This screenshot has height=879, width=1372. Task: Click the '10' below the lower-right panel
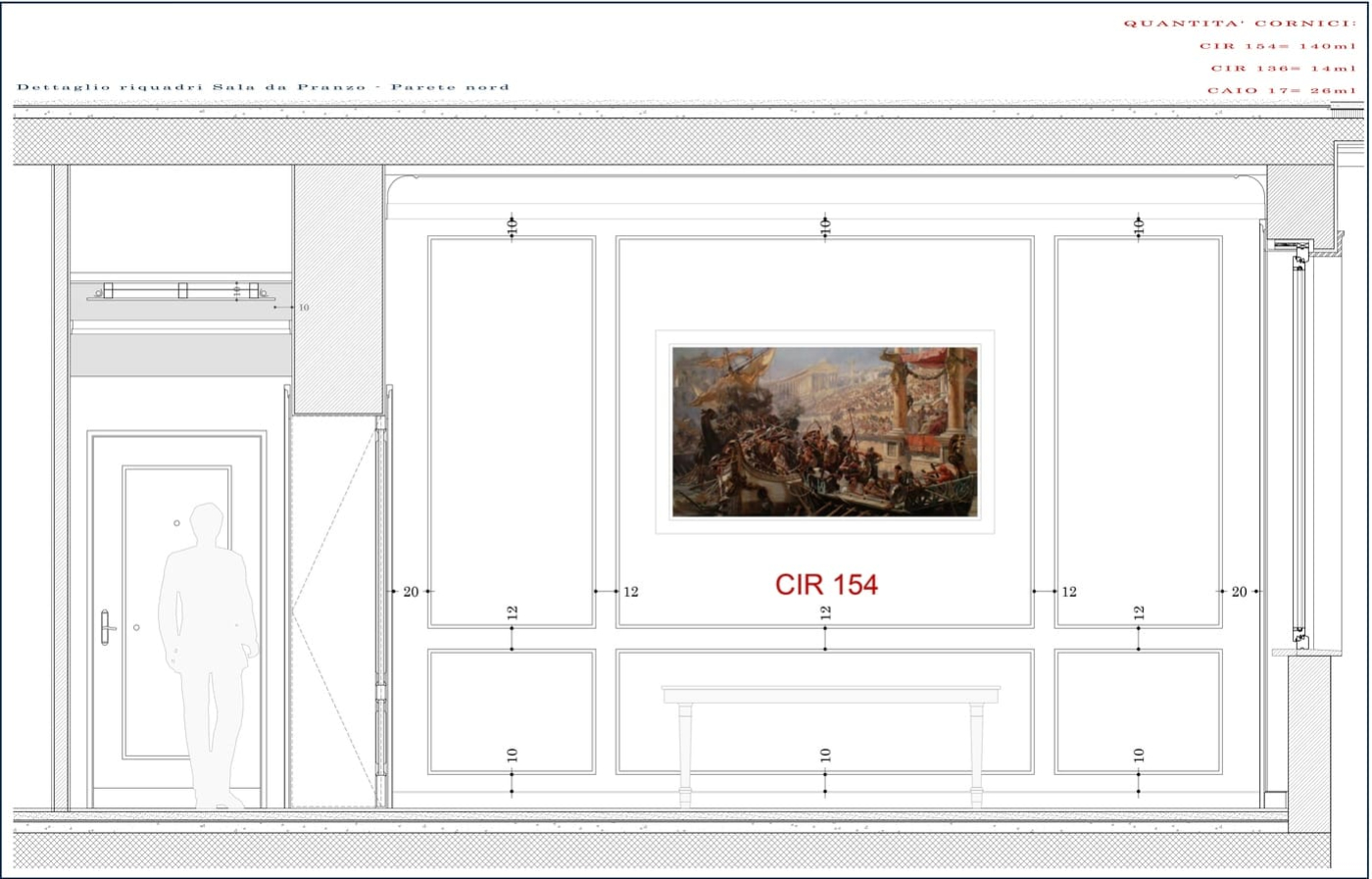pyautogui.click(x=1139, y=756)
